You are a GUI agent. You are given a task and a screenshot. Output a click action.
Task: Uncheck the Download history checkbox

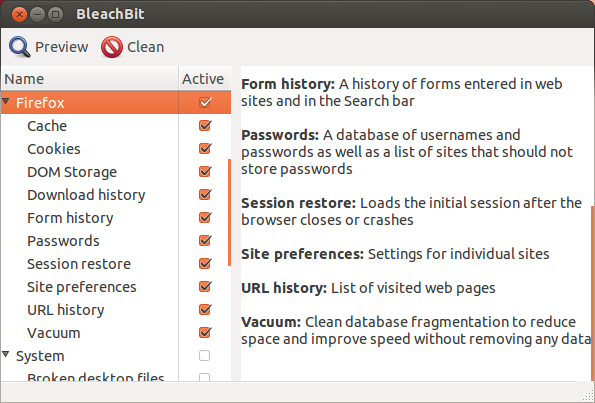click(205, 195)
